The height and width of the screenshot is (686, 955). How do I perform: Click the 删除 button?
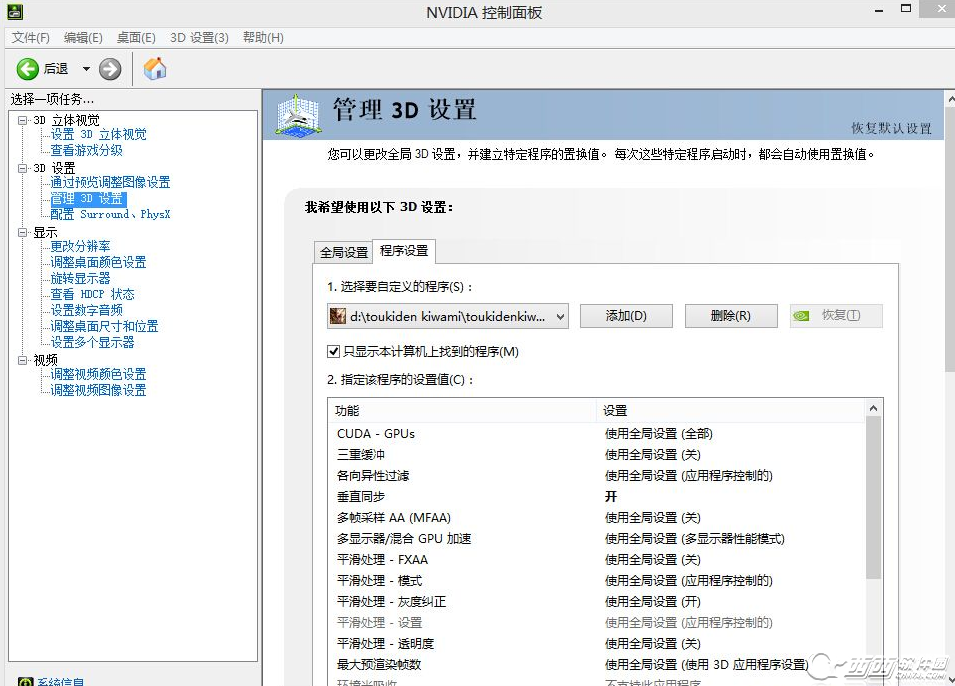tap(730, 316)
